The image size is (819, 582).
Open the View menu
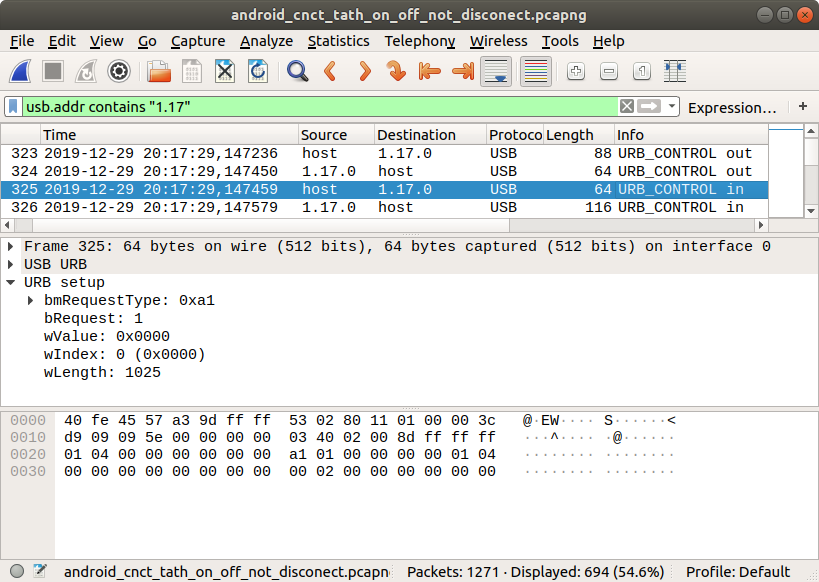tap(107, 41)
